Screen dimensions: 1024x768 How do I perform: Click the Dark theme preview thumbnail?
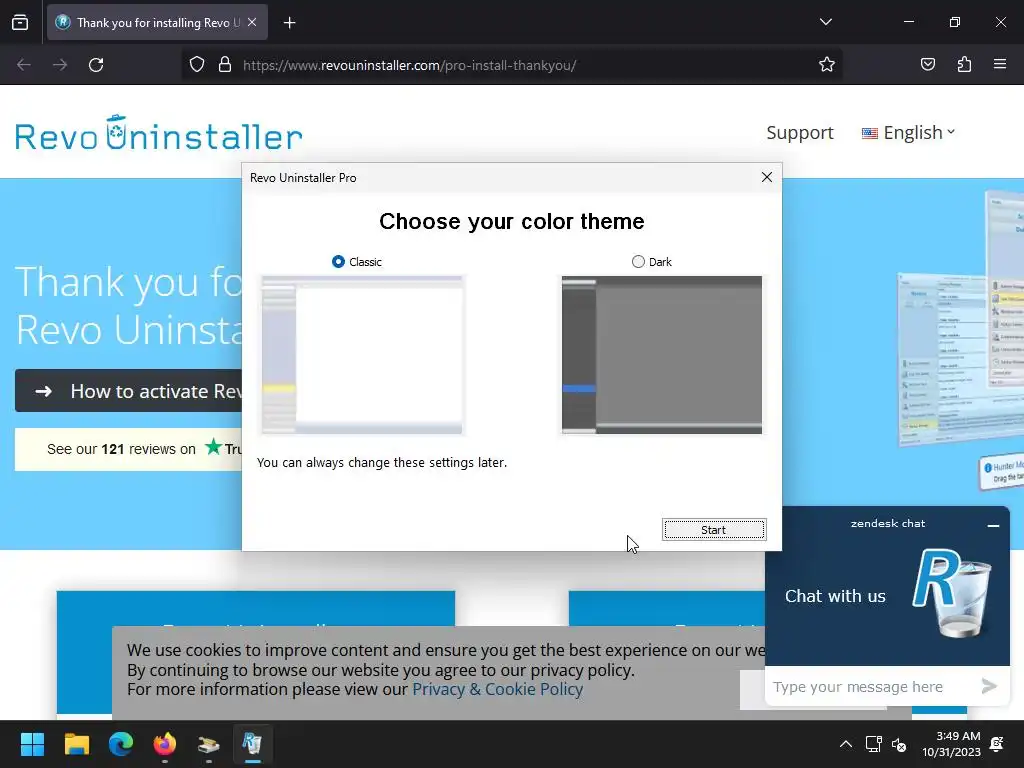click(x=662, y=355)
